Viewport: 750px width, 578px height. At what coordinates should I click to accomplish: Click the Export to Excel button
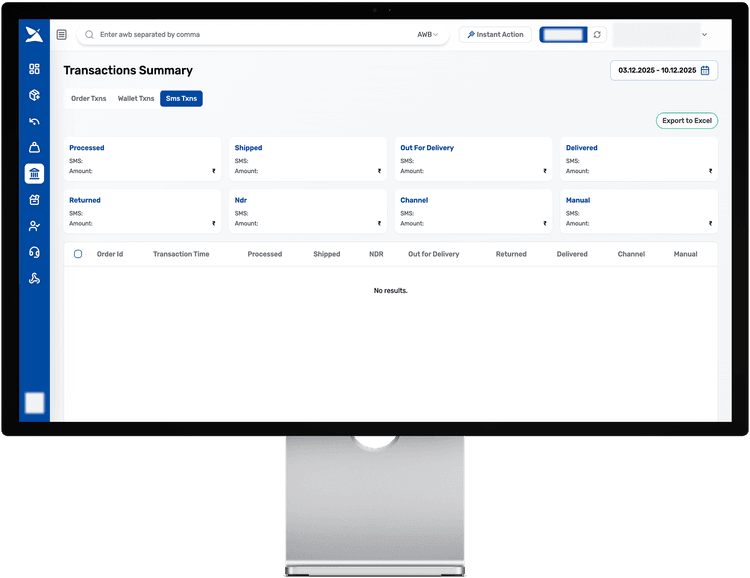[x=687, y=121]
